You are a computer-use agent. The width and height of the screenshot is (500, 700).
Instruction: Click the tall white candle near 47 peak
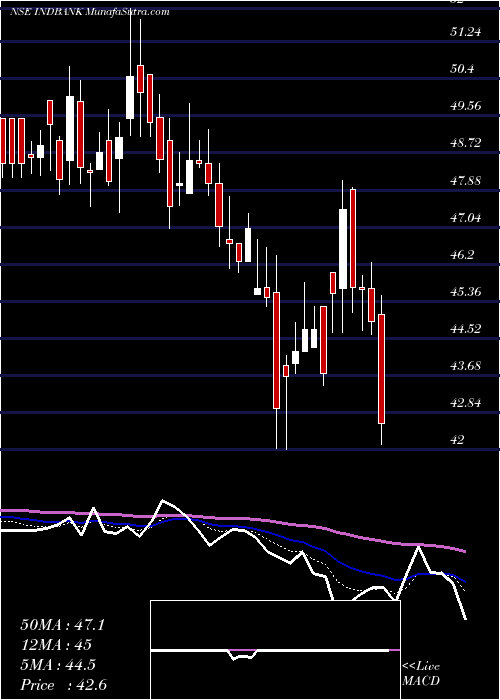[343, 249]
